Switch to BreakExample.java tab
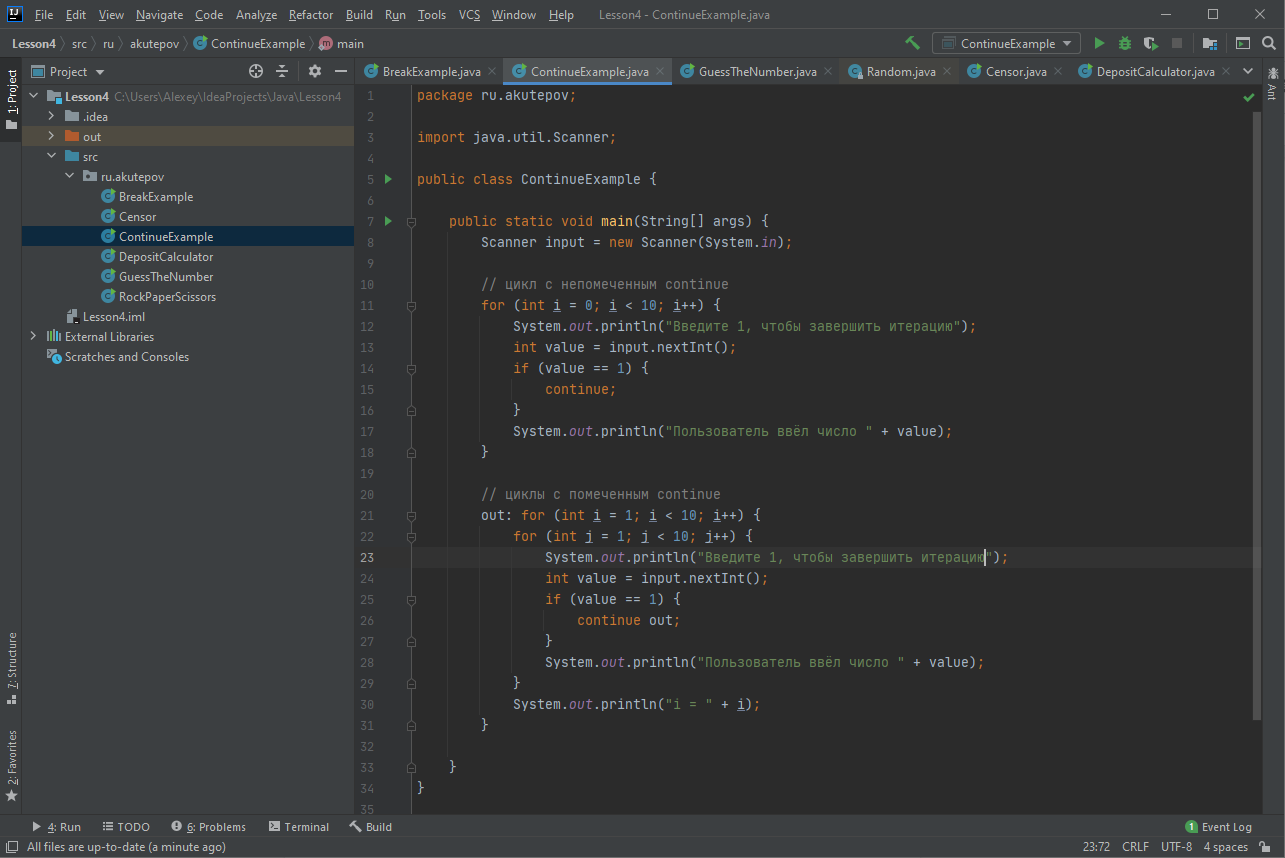Viewport: 1285px width, 858px height. coord(431,72)
